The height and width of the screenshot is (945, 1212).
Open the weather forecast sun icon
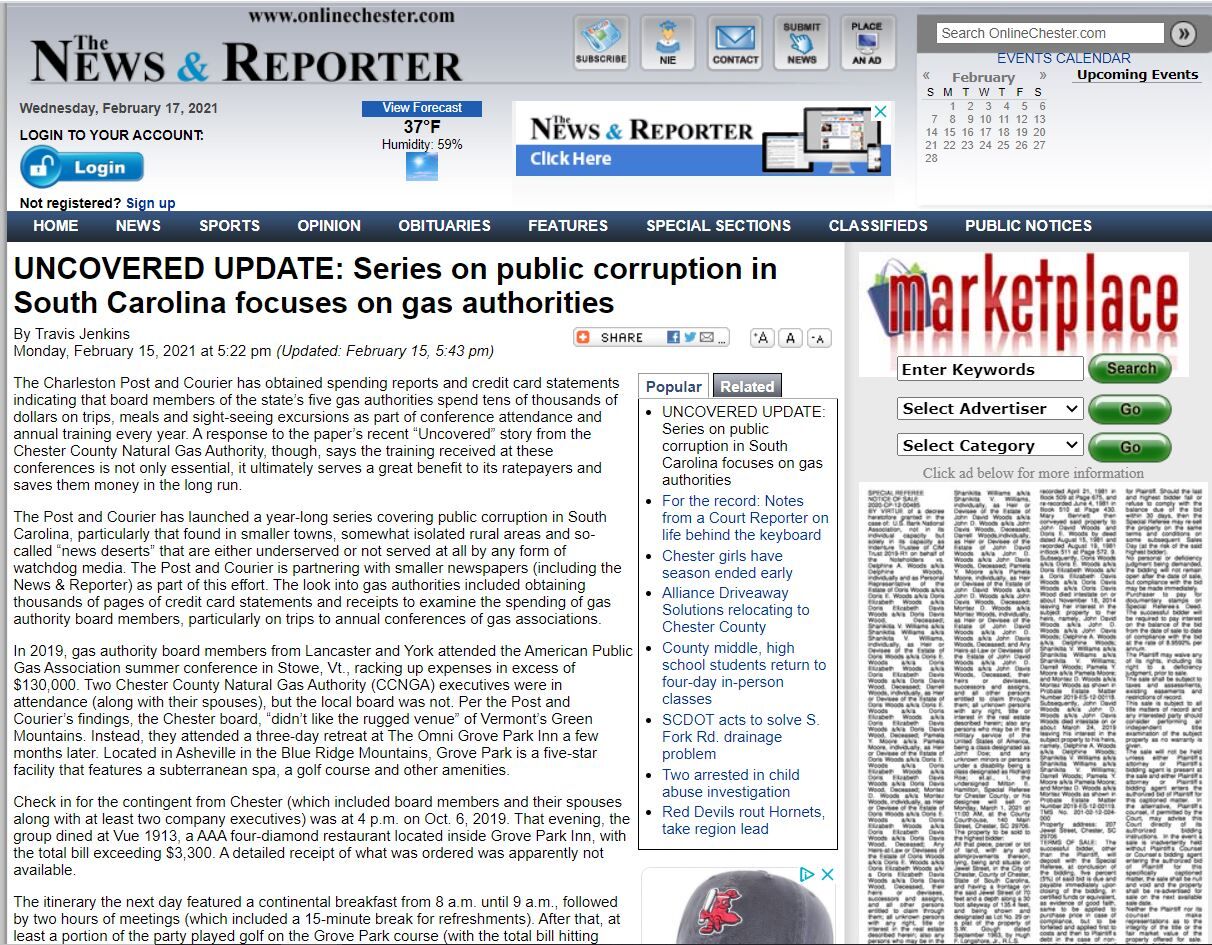pos(421,166)
